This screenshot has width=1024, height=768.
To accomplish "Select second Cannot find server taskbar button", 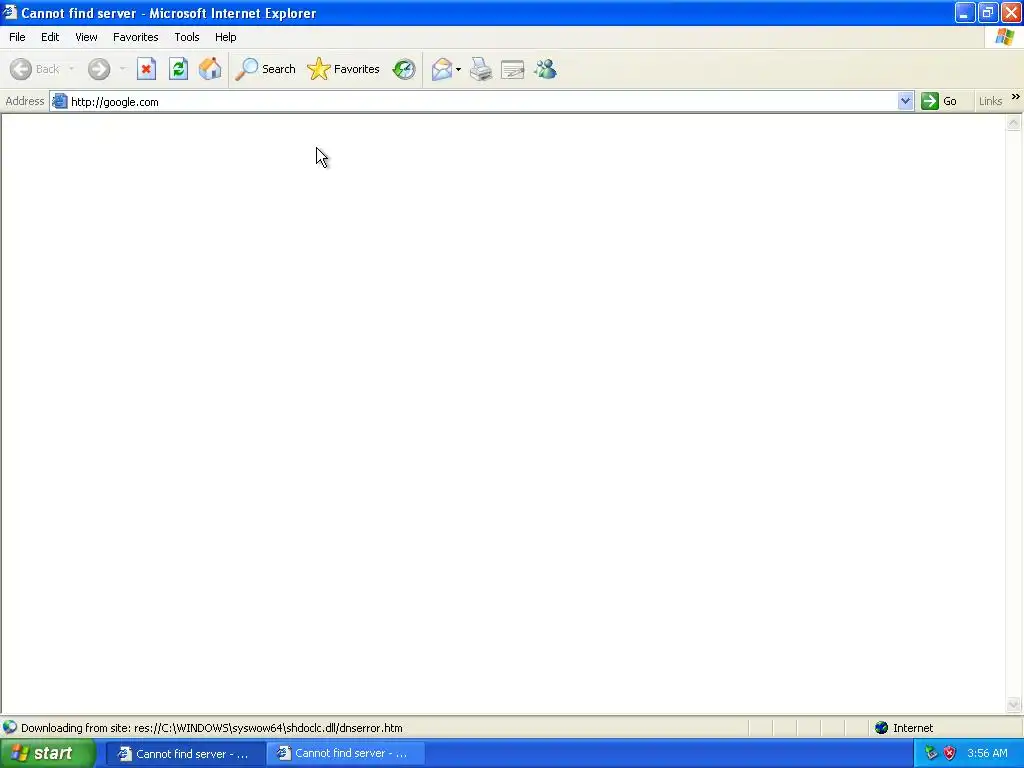I will click(345, 753).
